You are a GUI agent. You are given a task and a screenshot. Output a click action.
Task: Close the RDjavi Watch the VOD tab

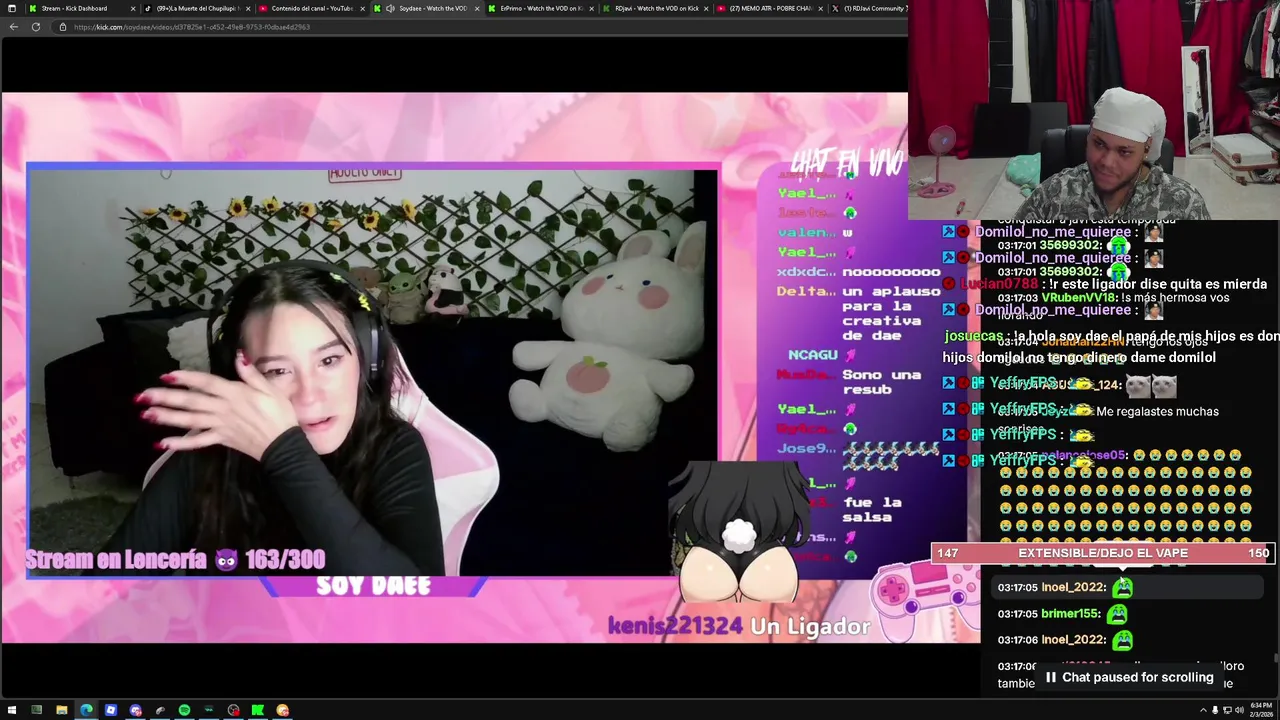point(706,8)
